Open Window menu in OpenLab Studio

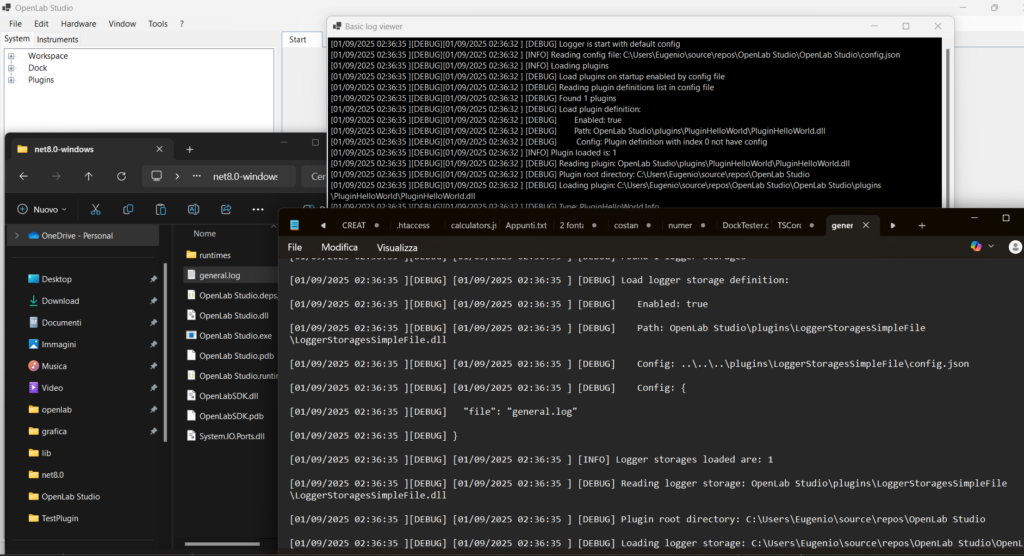(x=122, y=24)
